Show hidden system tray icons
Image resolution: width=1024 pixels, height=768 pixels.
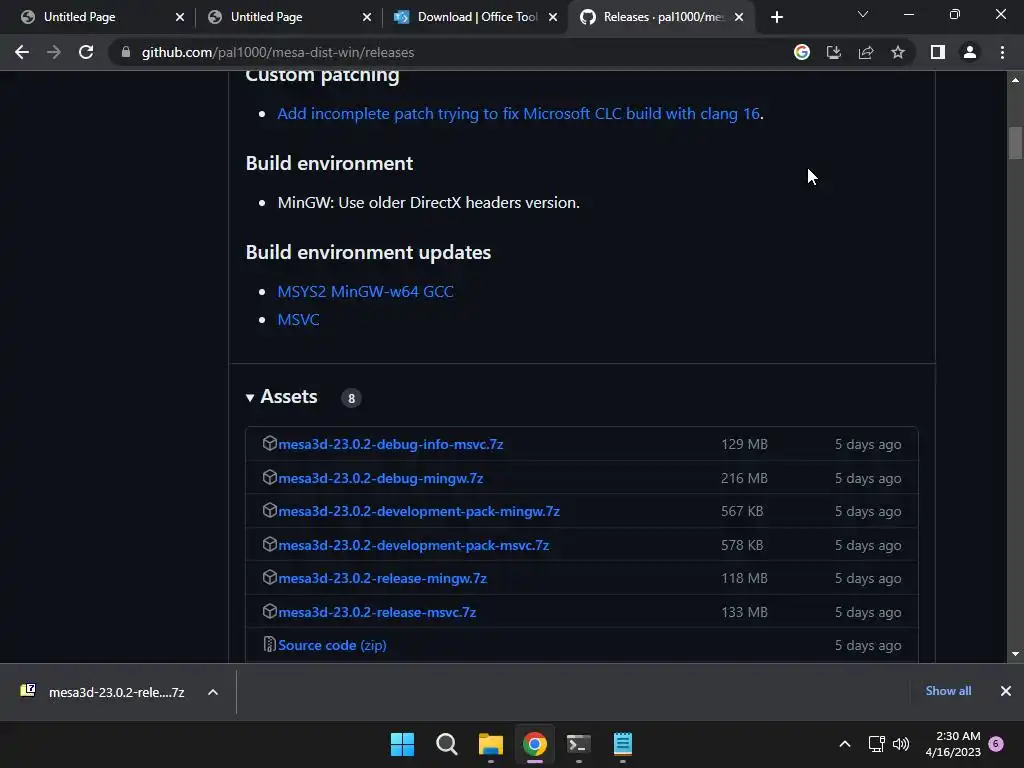tap(844, 744)
